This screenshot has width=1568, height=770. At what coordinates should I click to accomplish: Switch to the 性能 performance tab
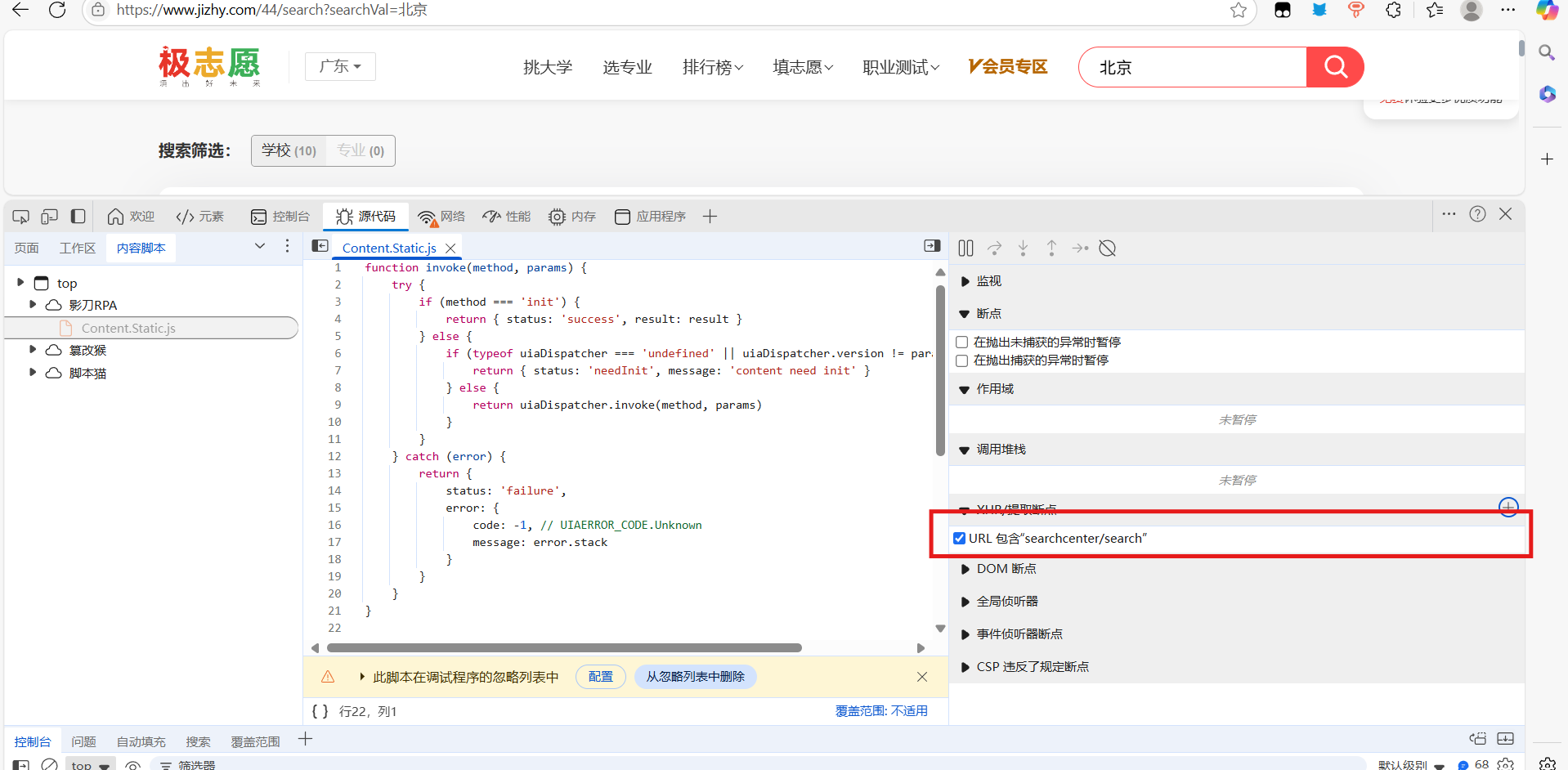tap(507, 217)
